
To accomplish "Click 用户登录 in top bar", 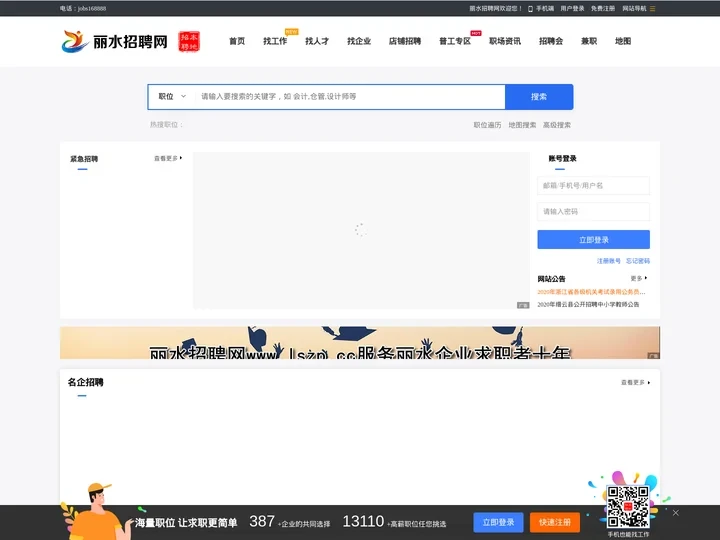I will point(572,8).
